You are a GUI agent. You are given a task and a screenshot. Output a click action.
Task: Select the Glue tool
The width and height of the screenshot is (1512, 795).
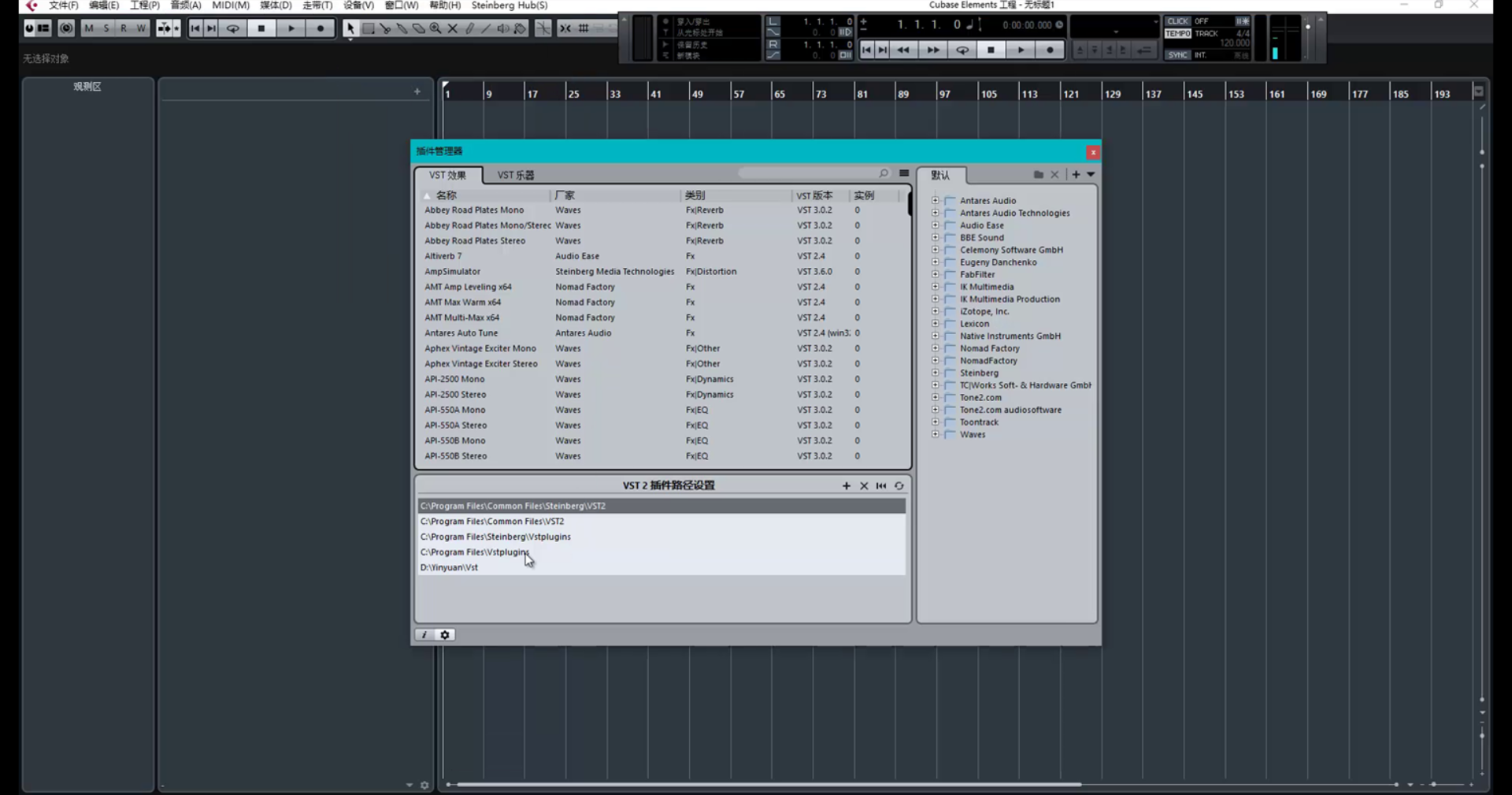[x=402, y=28]
